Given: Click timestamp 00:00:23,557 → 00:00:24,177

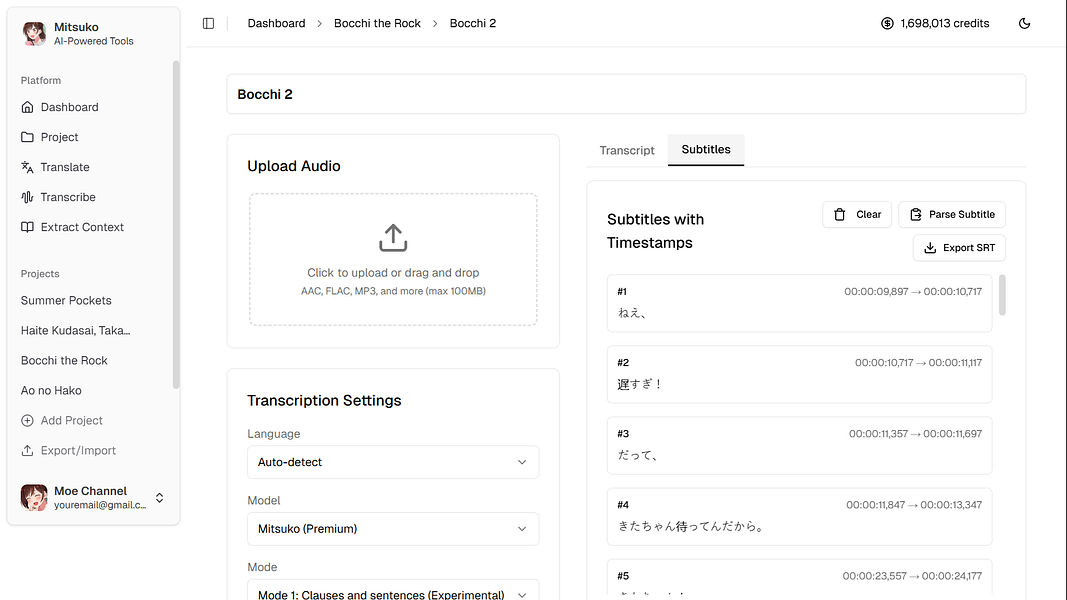Looking at the screenshot, I should tap(912, 576).
